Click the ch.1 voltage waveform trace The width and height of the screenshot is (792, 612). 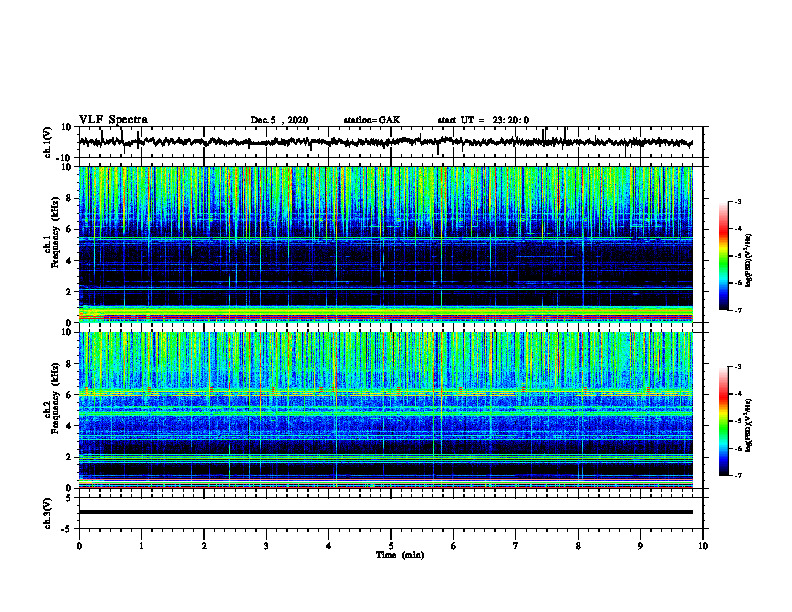click(x=385, y=142)
